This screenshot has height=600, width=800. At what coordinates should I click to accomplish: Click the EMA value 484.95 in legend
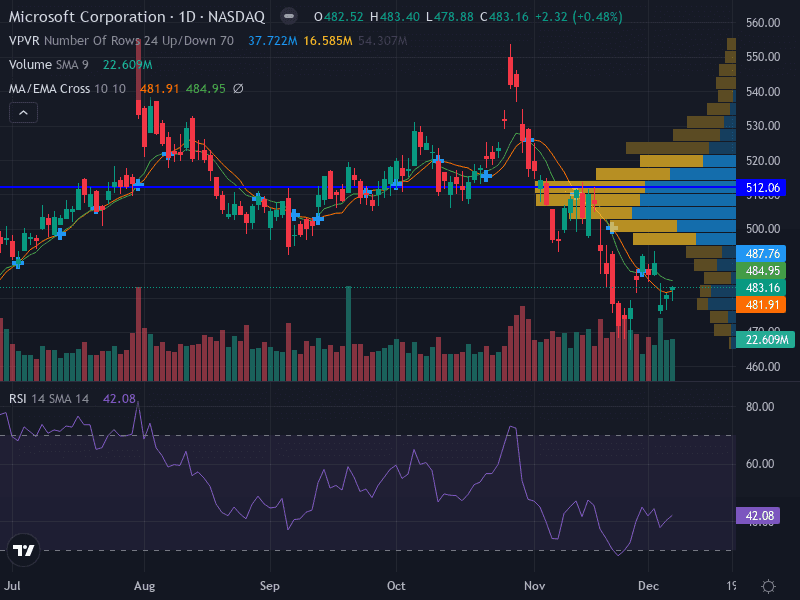pyautogui.click(x=205, y=89)
